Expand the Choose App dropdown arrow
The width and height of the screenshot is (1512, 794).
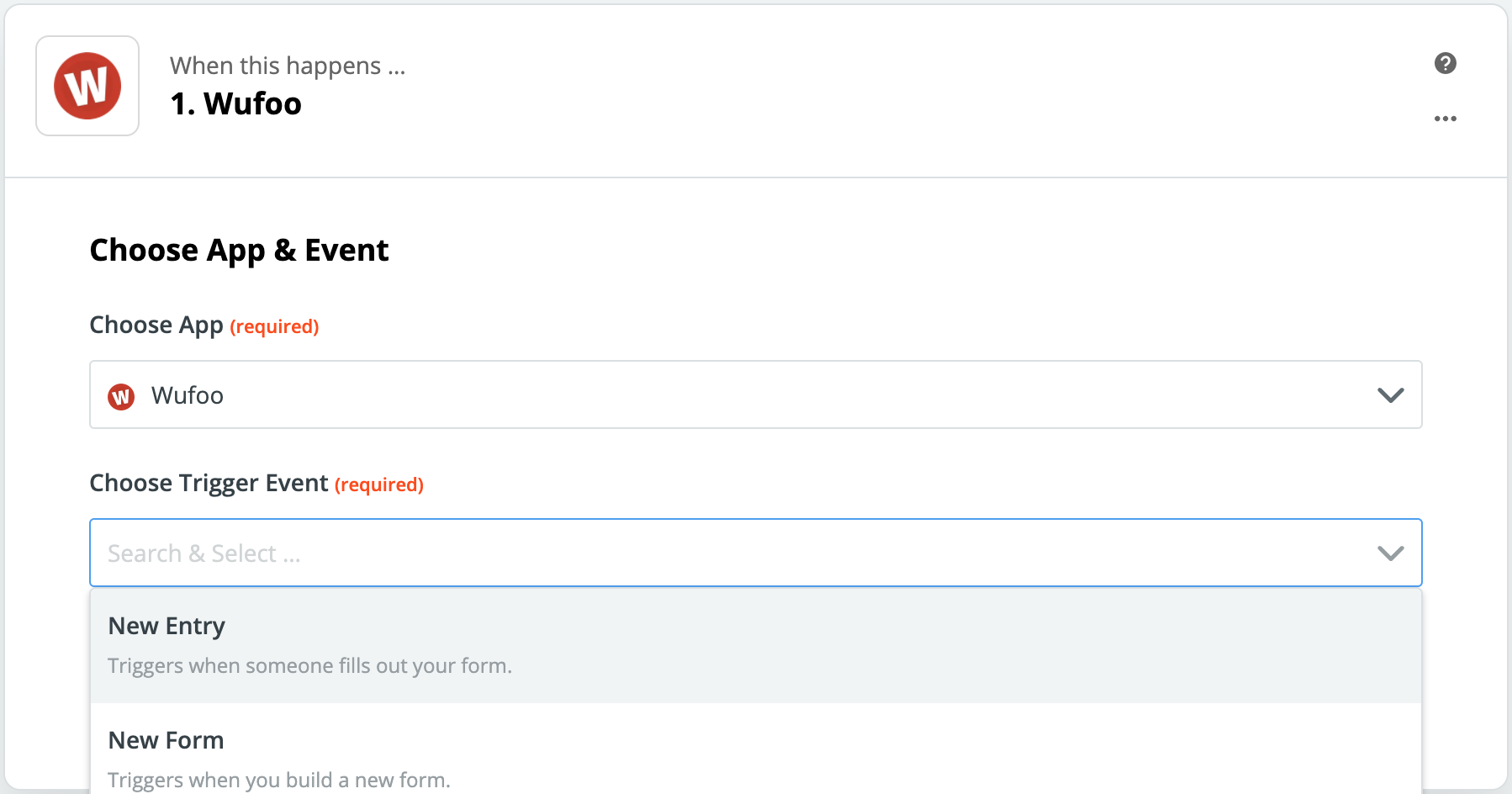pyautogui.click(x=1389, y=394)
